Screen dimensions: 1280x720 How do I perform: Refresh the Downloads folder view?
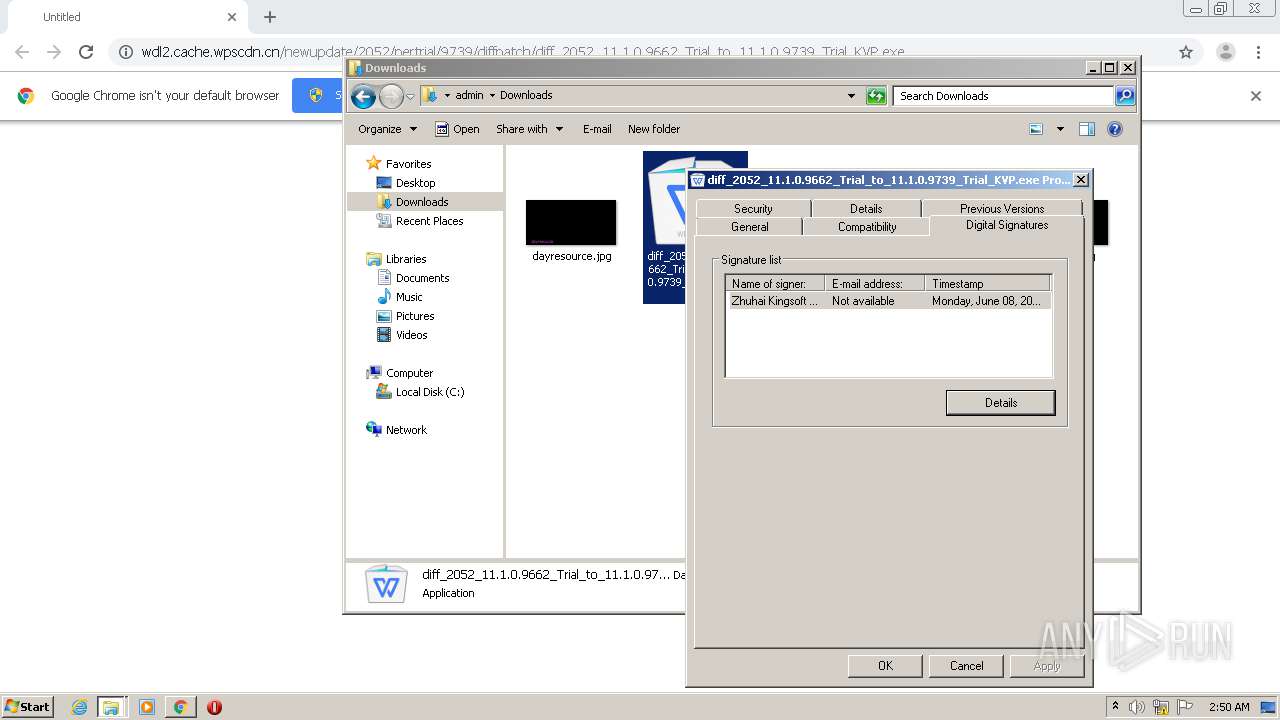[876, 96]
